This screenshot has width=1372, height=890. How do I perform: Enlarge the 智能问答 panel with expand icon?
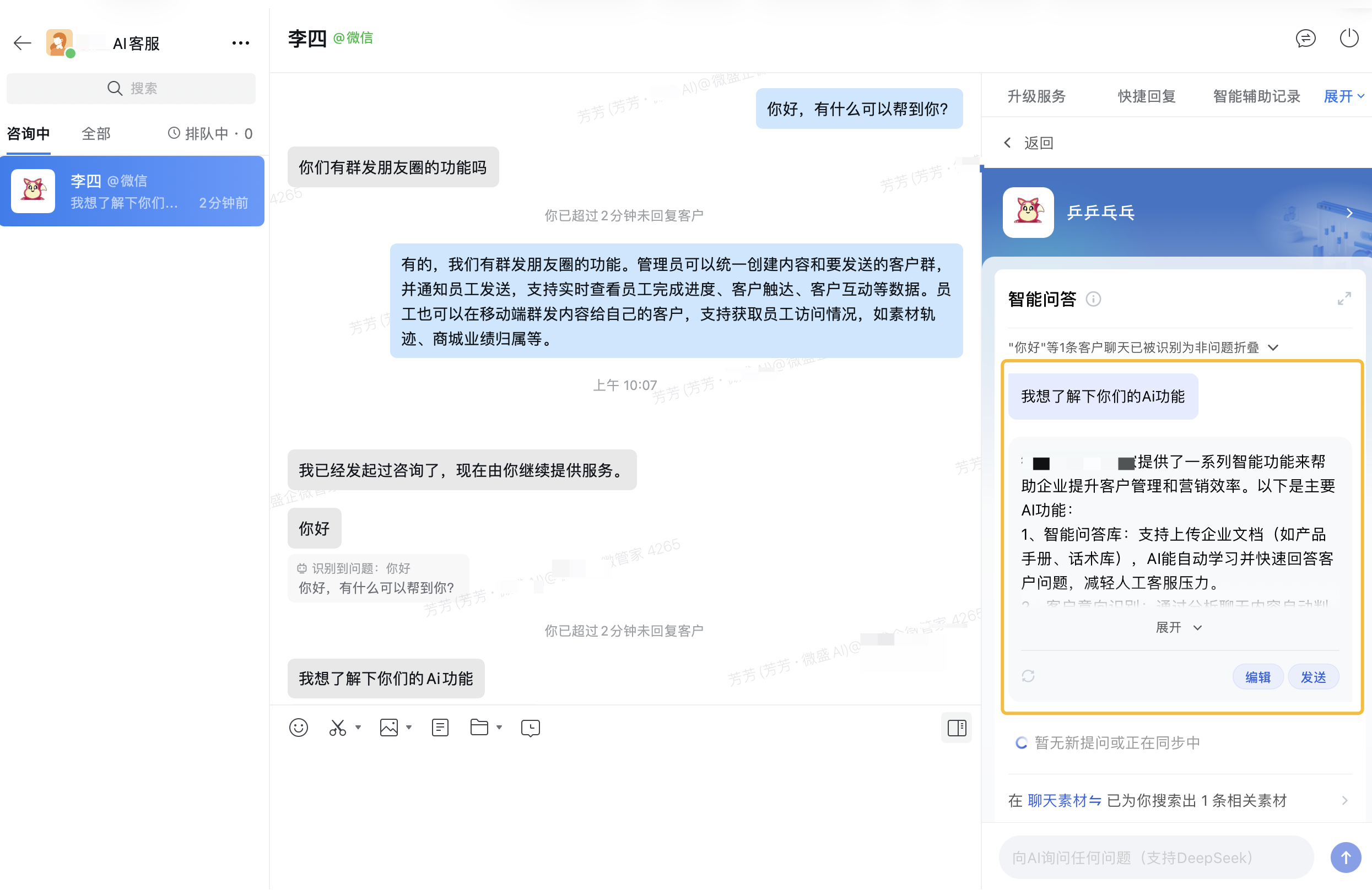[x=1344, y=299]
